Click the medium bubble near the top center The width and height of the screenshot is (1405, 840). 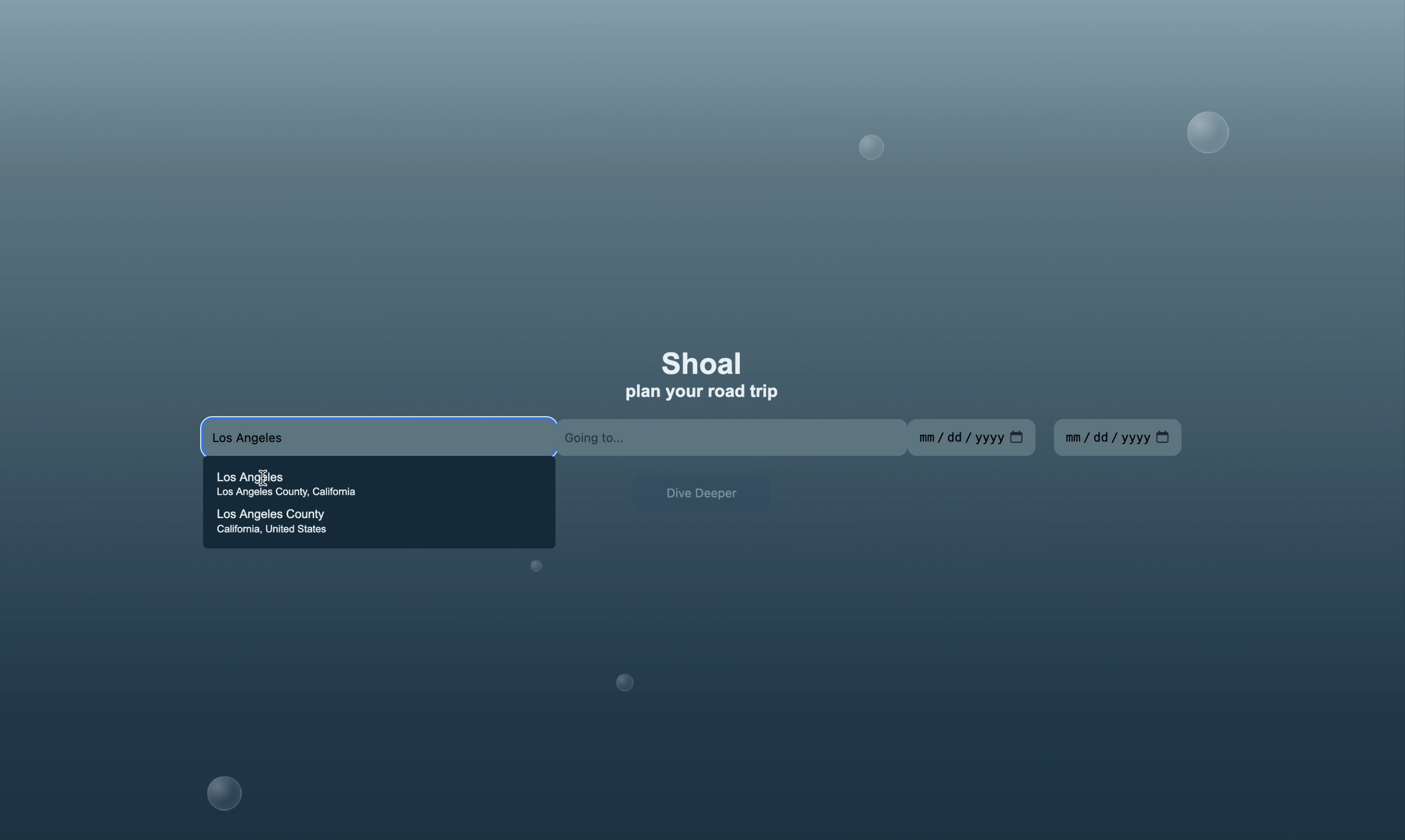click(871, 147)
